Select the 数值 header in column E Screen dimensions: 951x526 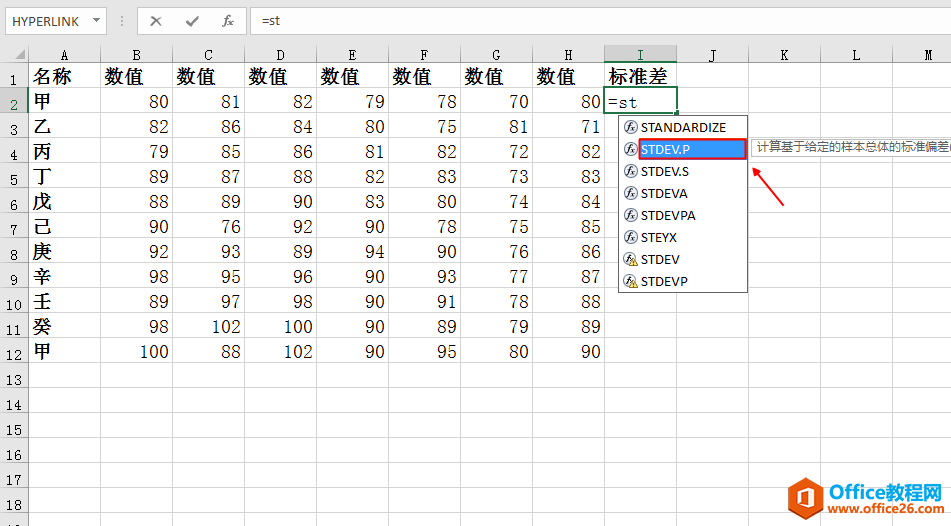pos(352,76)
